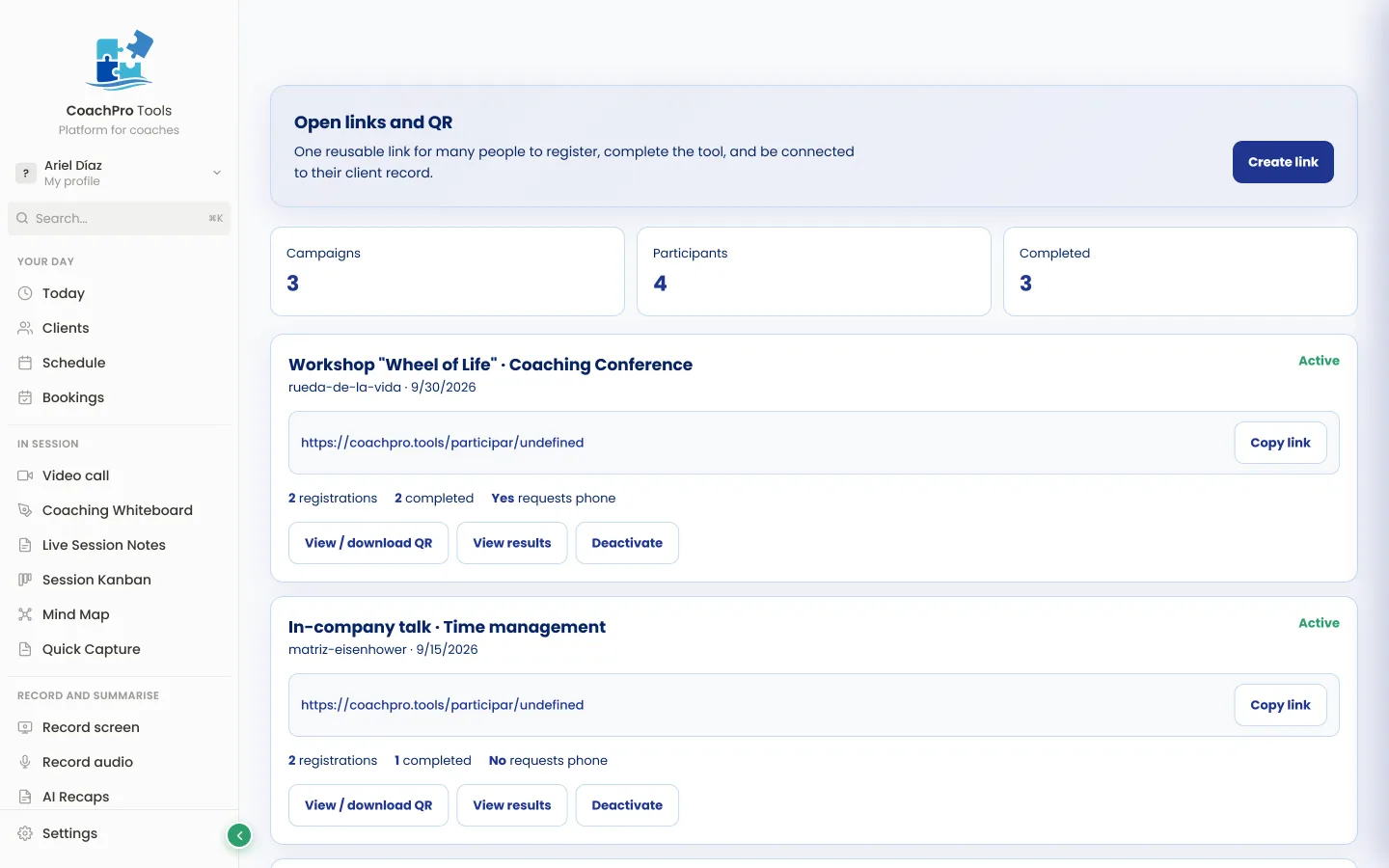Open Session Kanban from the sidebar
Image resolution: width=1389 pixels, height=868 pixels.
[x=119, y=580]
